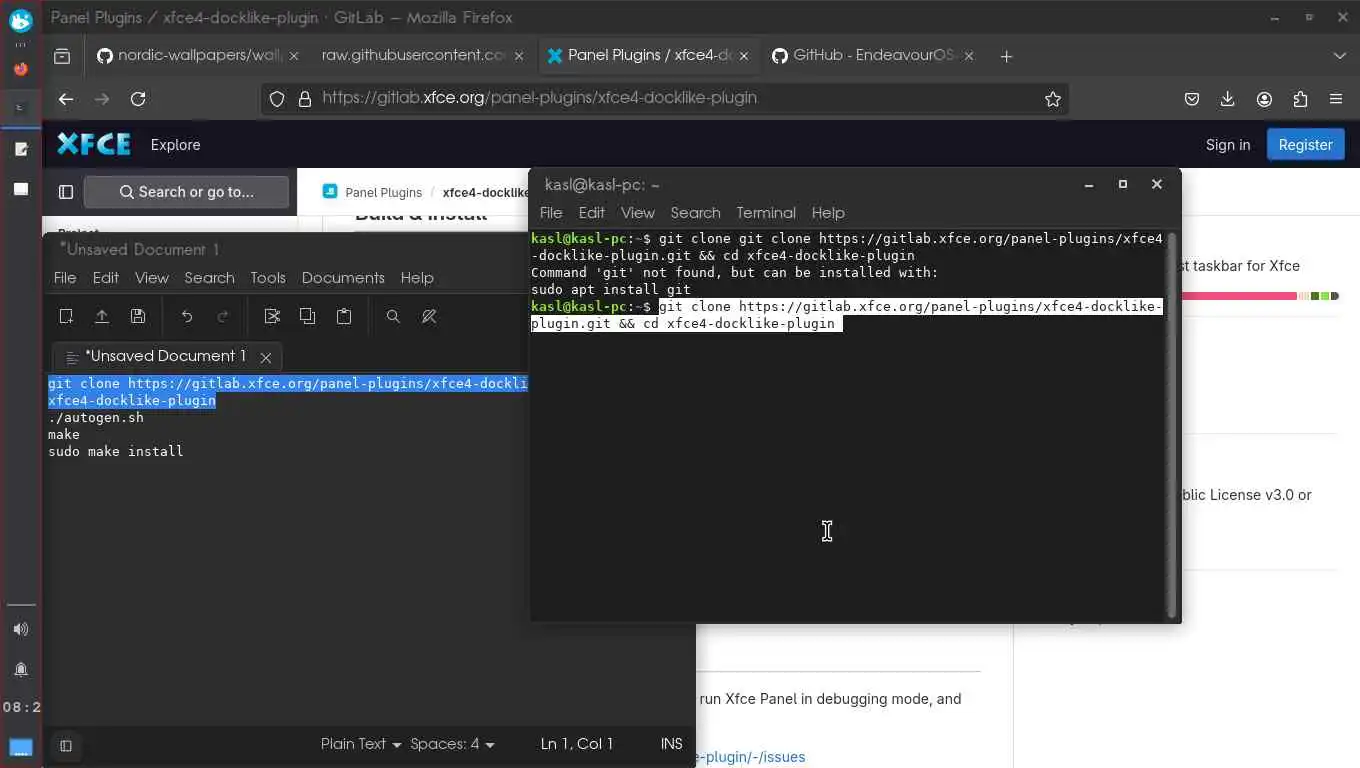Open the Documents menu in text editor
Screen dimensions: 1360x768
pyautogui.click(x=343, y=278)
